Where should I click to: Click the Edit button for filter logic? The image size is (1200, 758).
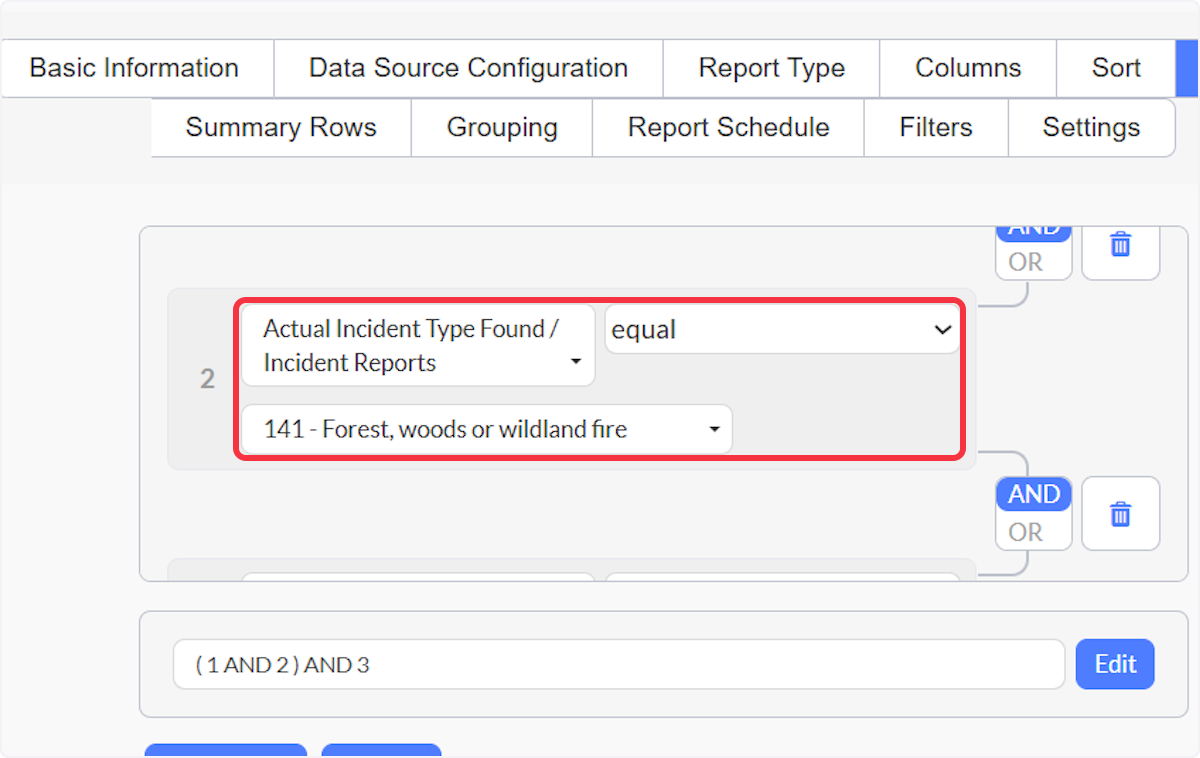click(1115, 664)
